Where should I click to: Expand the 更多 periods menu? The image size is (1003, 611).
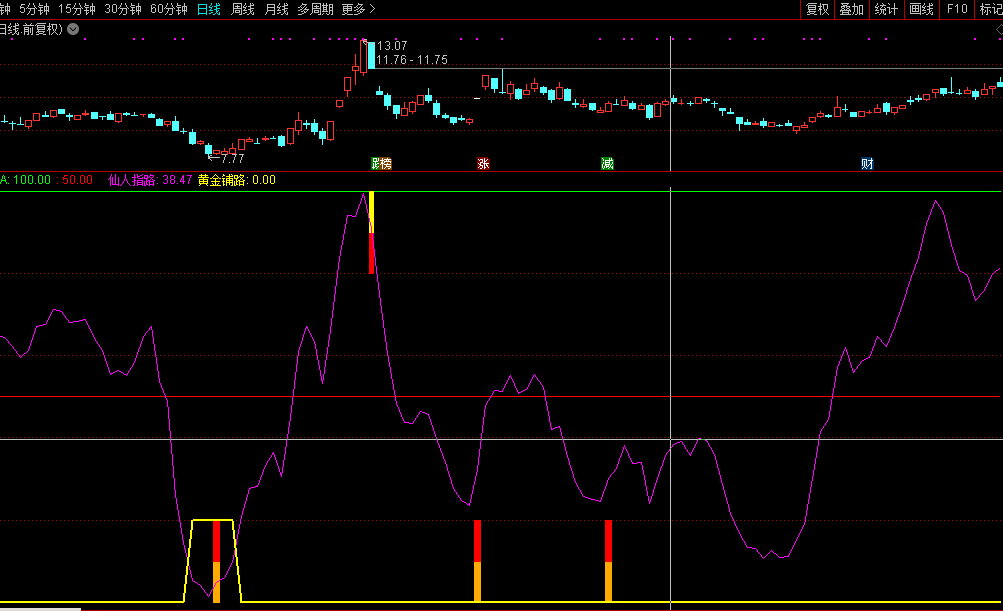tap(358, 9)
